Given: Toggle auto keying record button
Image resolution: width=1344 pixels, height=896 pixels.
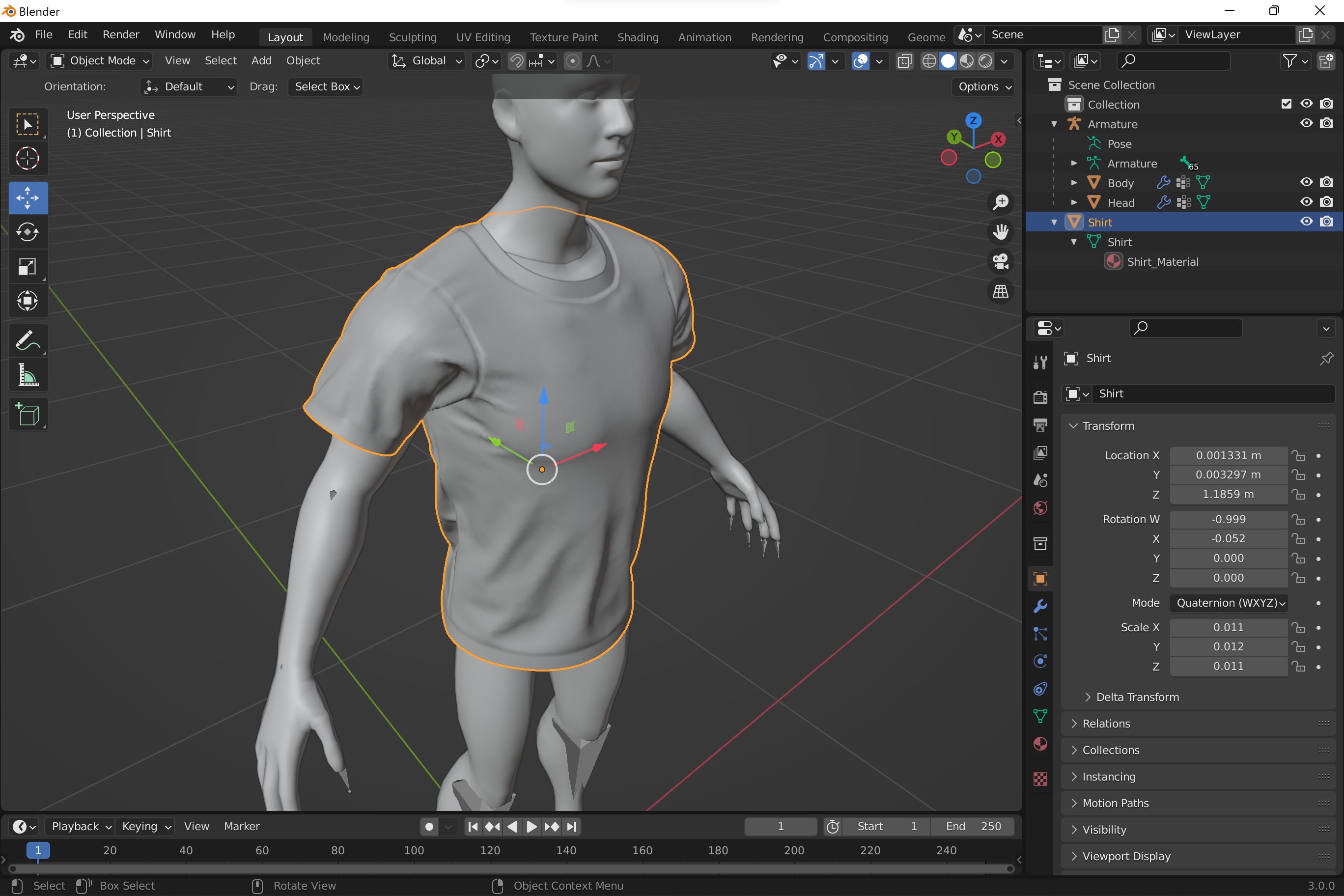Looking at the screenshot, I should tap(429, 826).
